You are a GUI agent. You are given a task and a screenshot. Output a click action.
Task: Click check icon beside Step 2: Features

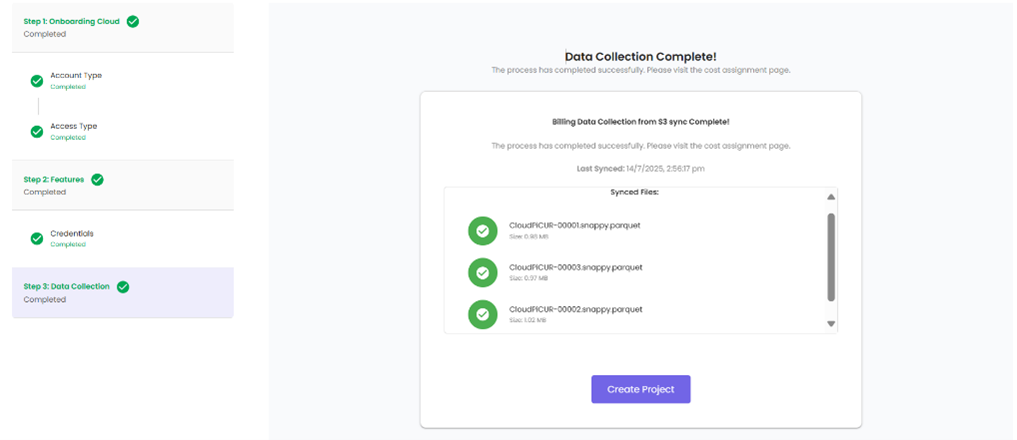pos(97,180)
